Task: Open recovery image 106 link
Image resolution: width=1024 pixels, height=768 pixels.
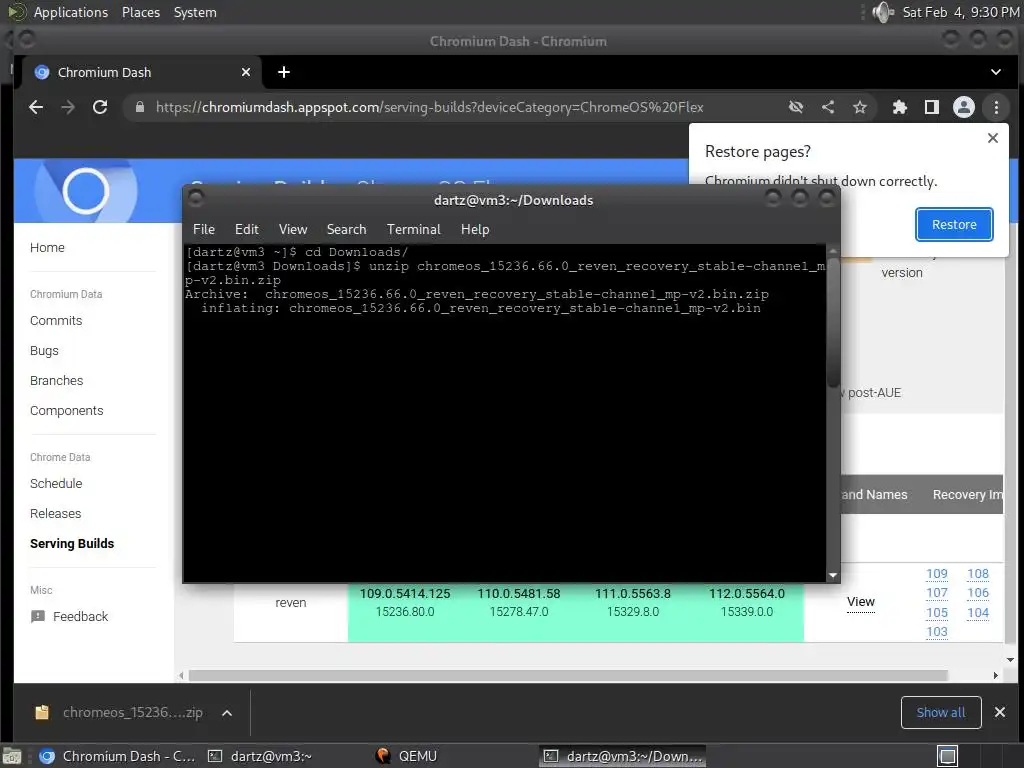Action: [x=978, y=593]
